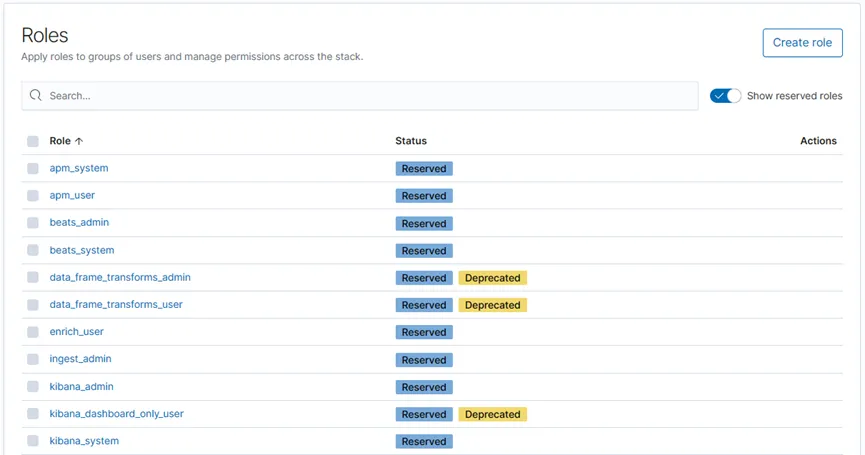The height and width of the screenshot is (455, 865).
Task: Click the magnifier icon in search box
Action: click(x=36, y=95)
